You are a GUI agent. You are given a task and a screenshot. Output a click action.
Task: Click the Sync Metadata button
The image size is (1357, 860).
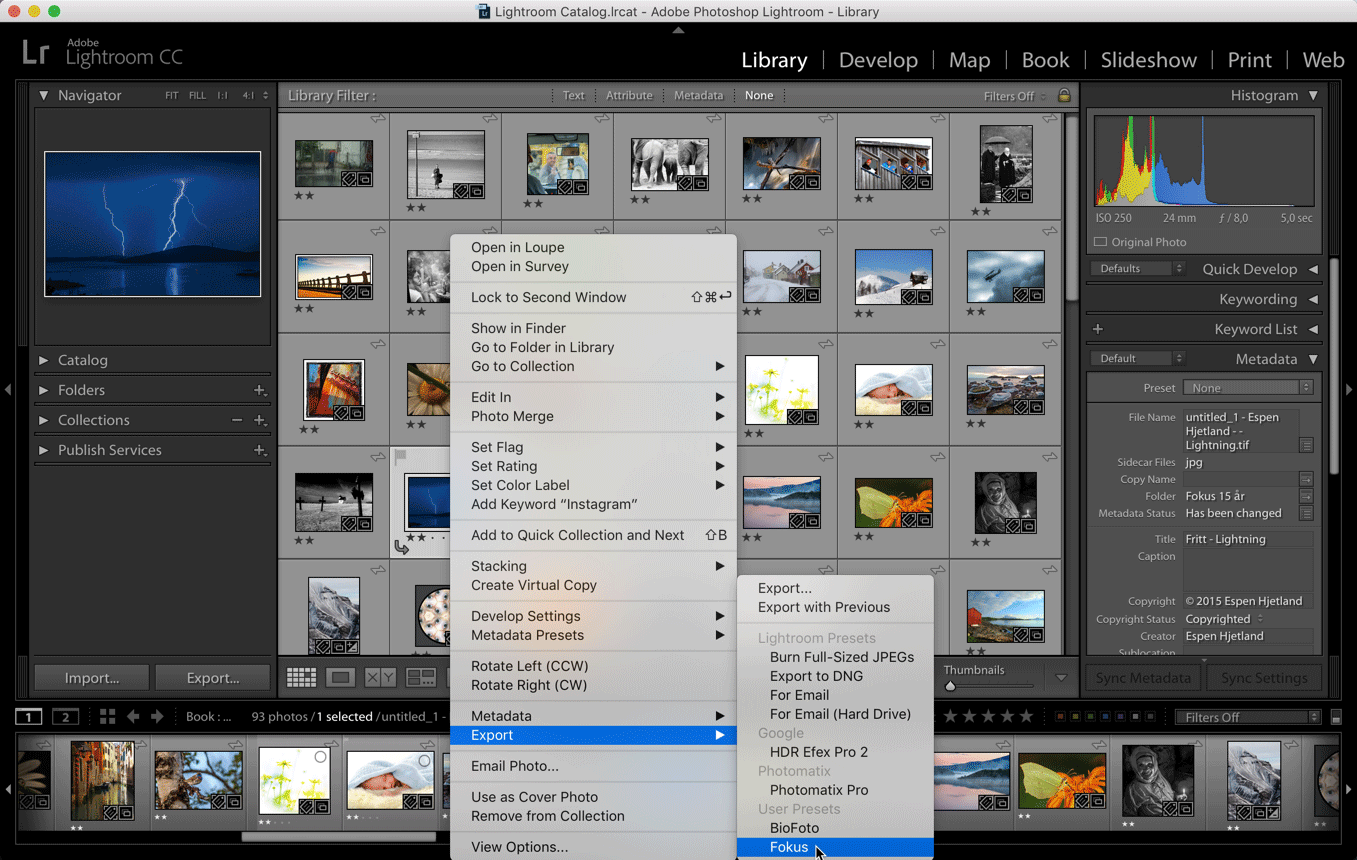pos(1143,678)
